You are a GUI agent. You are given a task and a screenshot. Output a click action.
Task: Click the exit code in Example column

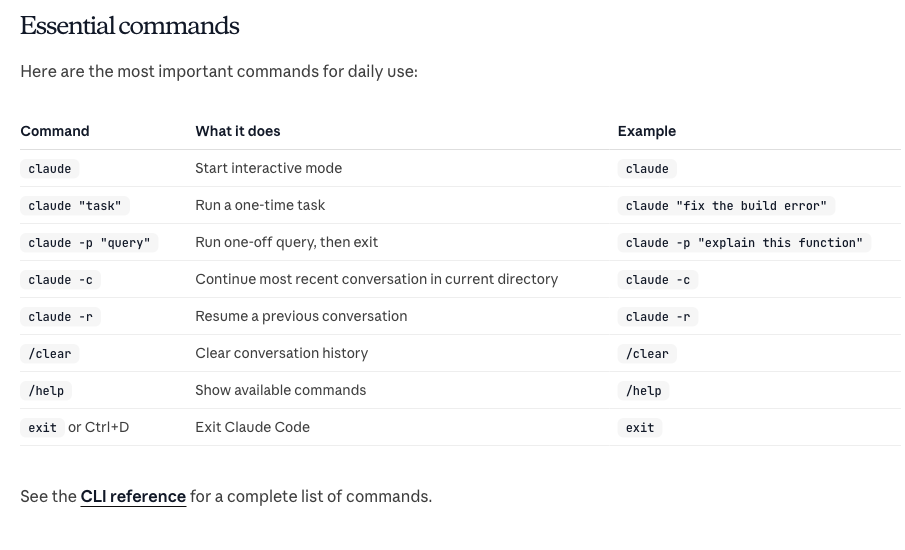[x=640, y=427]
